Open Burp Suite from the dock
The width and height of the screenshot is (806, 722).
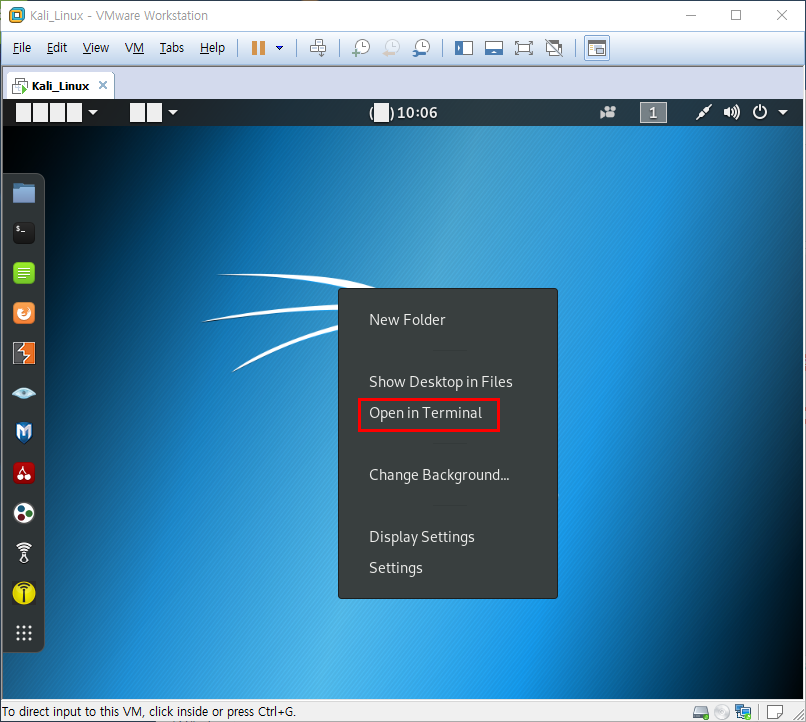pyautogui.click(x=24, y=353)
